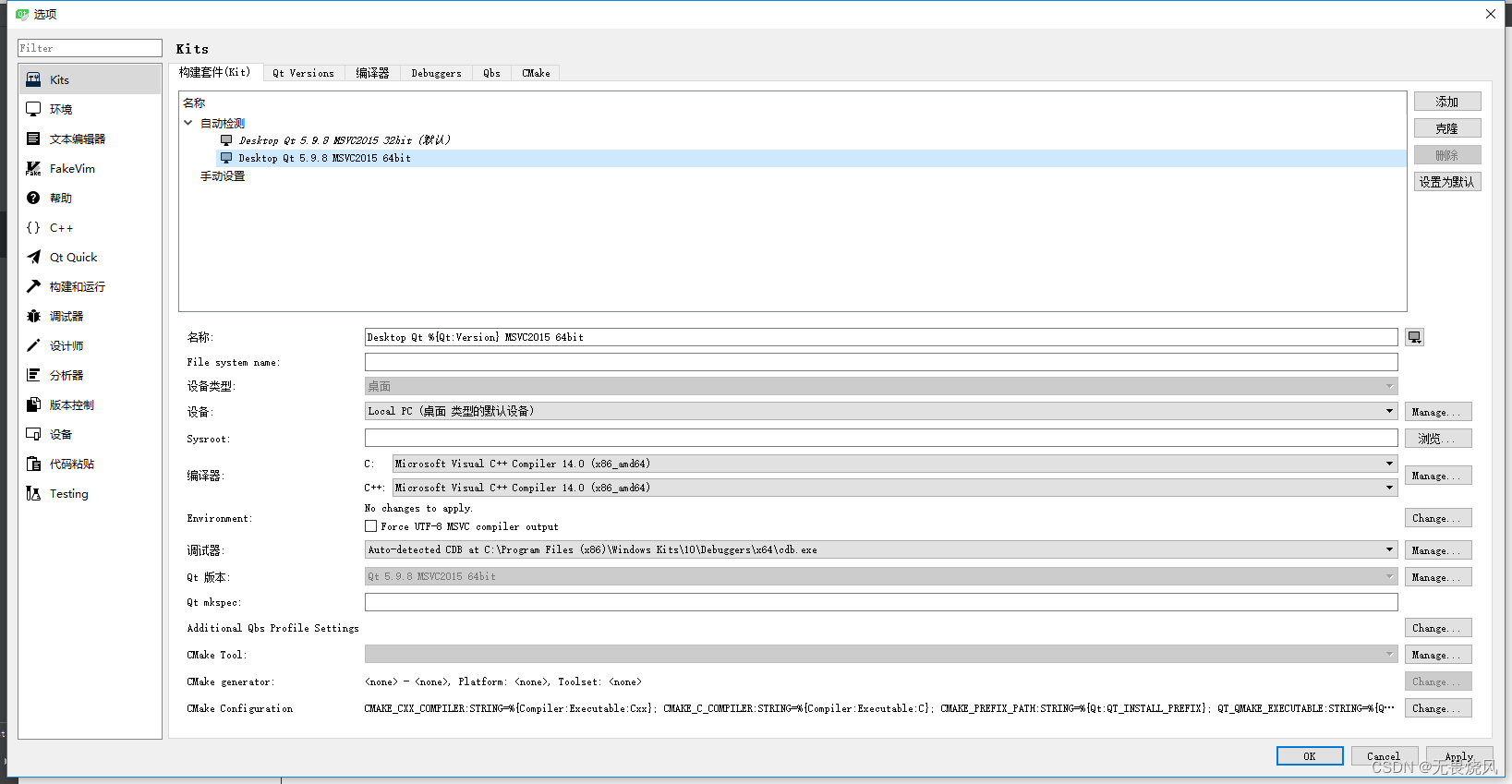
Task: Click the OK button
Action: click(1310, 755)
